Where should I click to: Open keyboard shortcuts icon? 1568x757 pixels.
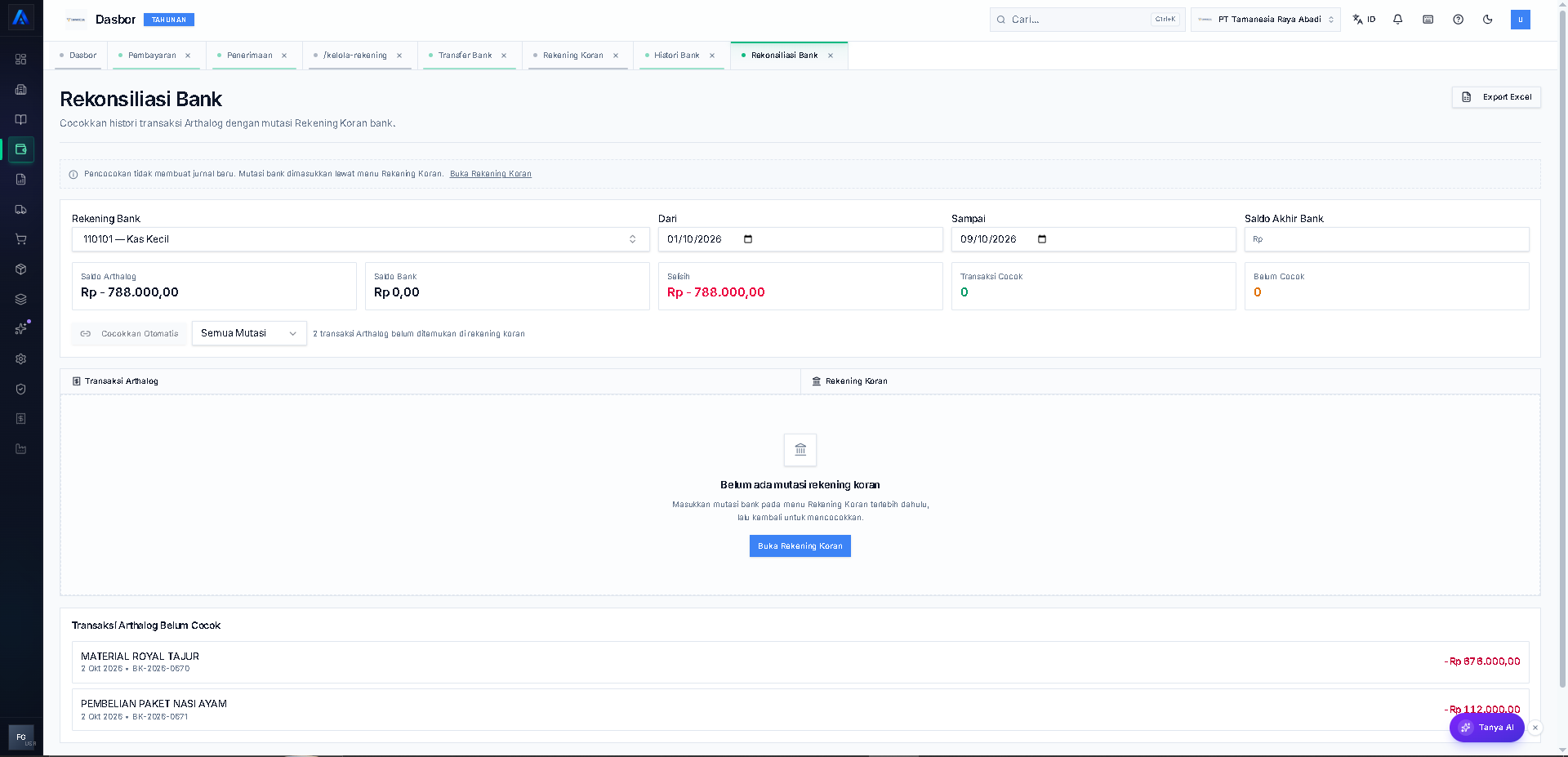(1428, 20)
